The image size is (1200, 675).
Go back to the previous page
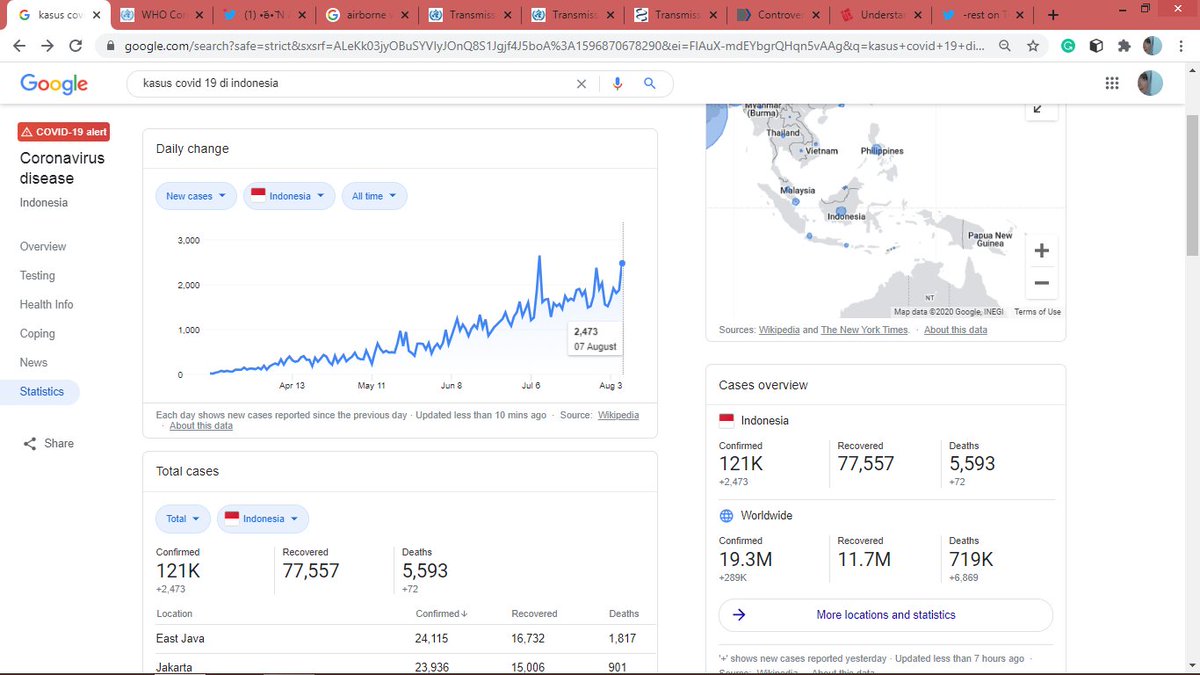click(x=21, y=46)
